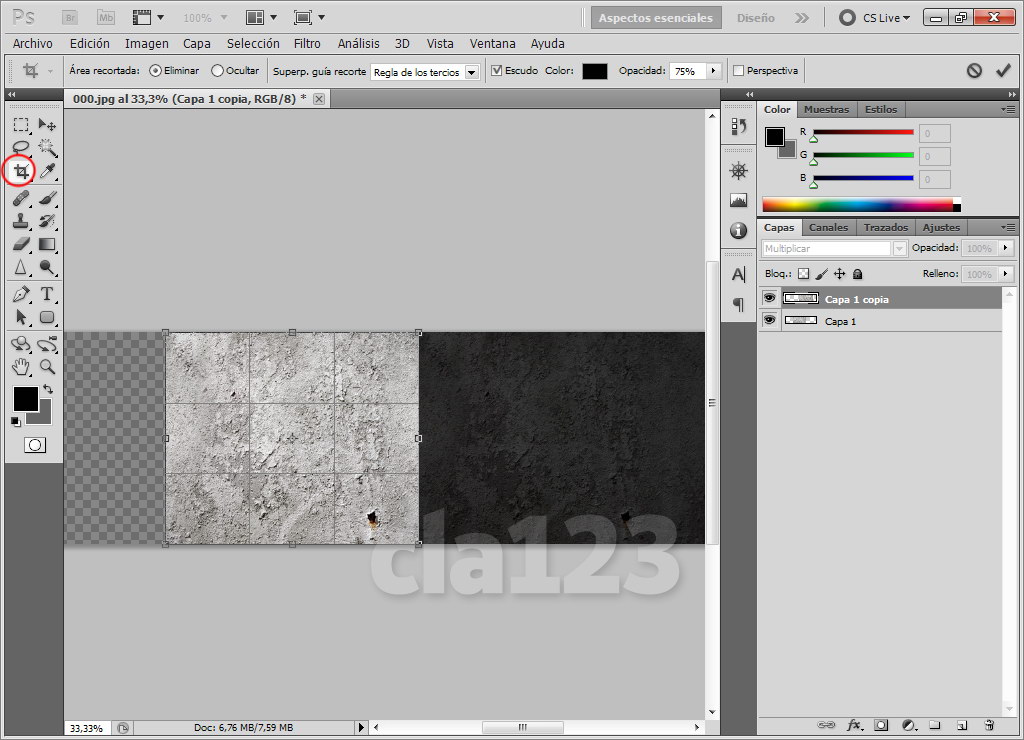Screen dimensions: 1024x740
Task: Select the Rounded Rectangle shape tool
Action: click(47, 317)
